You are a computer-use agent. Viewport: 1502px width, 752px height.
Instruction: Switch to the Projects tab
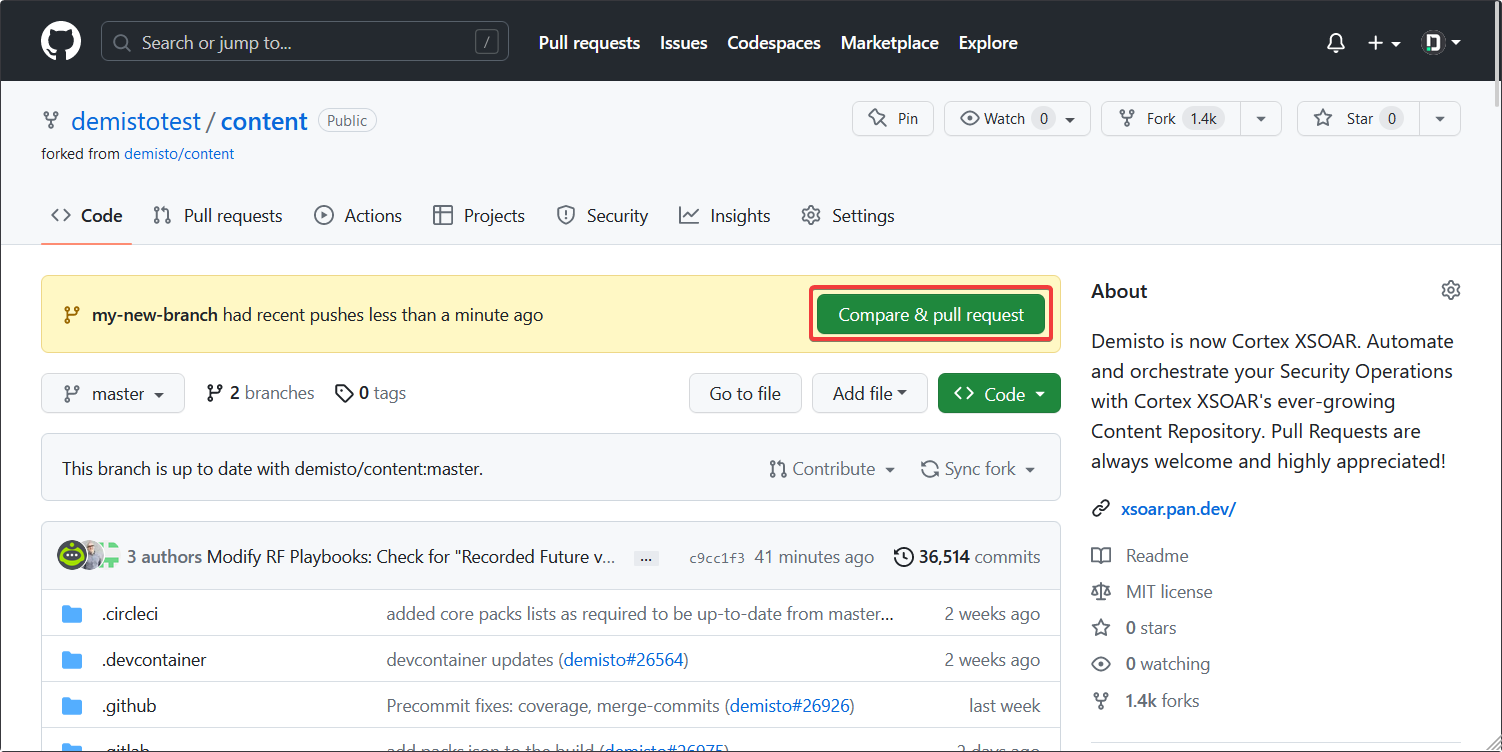pyautogui.click(x=479, y=216)
